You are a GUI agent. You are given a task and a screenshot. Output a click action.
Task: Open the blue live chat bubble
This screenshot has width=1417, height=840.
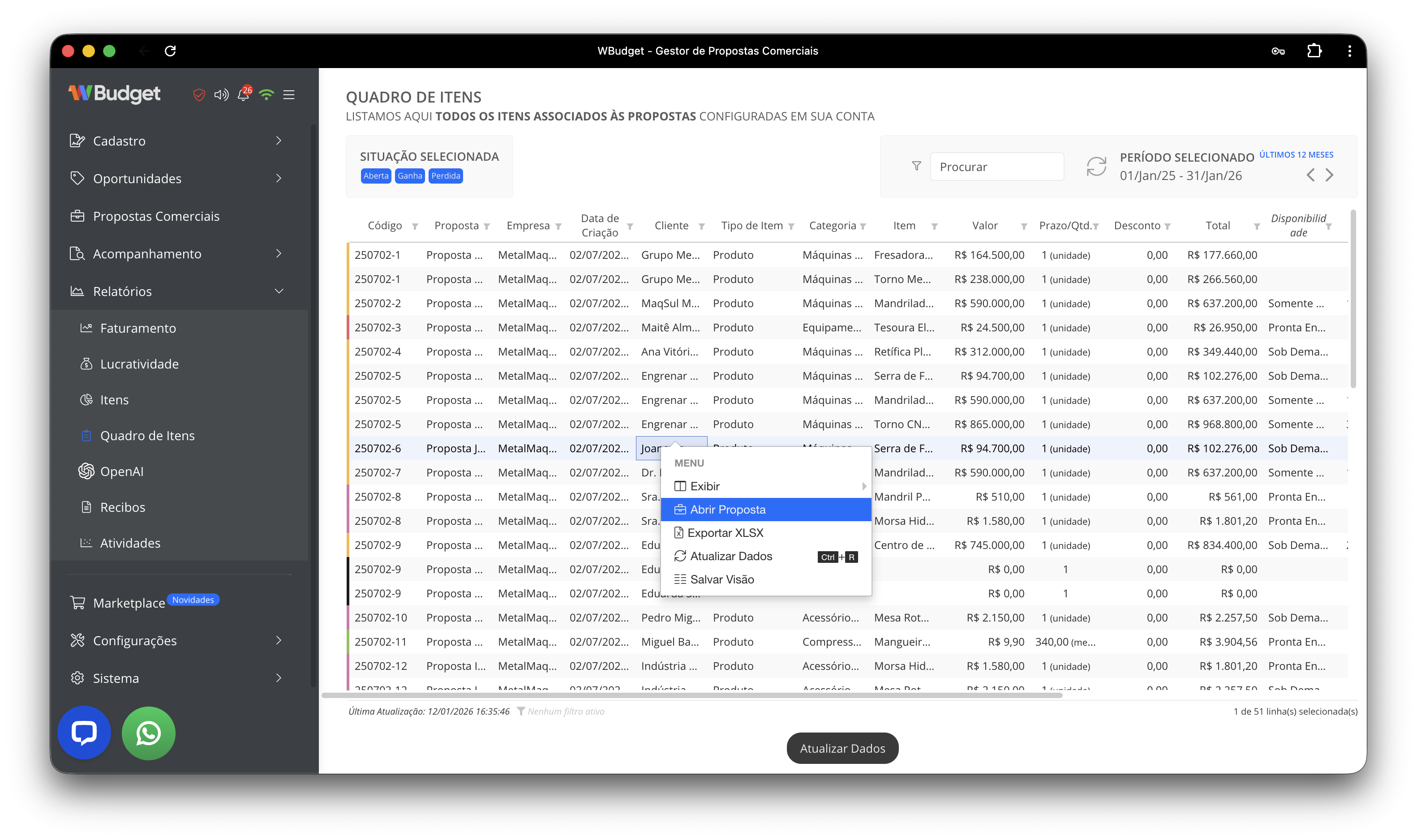pyautogui.click(x=84, y=733)
